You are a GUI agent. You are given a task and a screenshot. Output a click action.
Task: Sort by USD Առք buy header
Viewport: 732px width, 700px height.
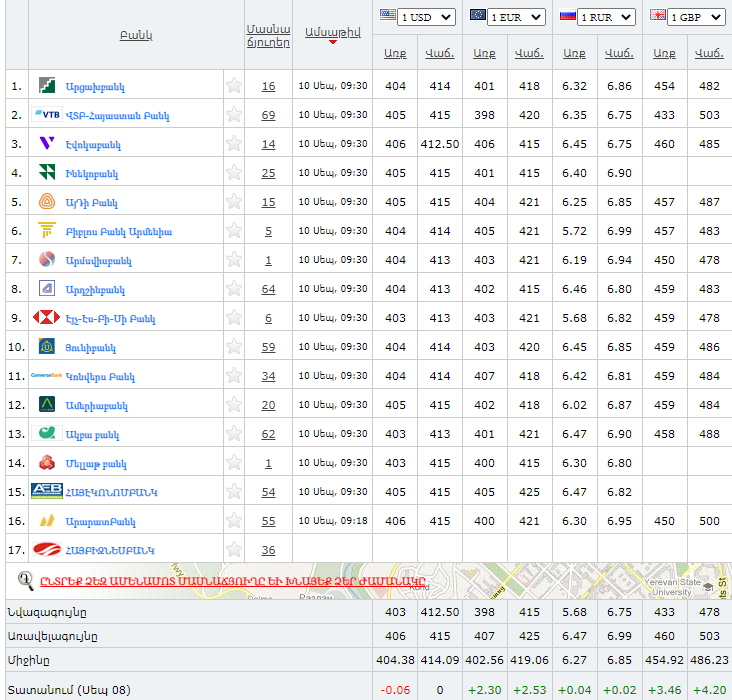tap(395, 53)
